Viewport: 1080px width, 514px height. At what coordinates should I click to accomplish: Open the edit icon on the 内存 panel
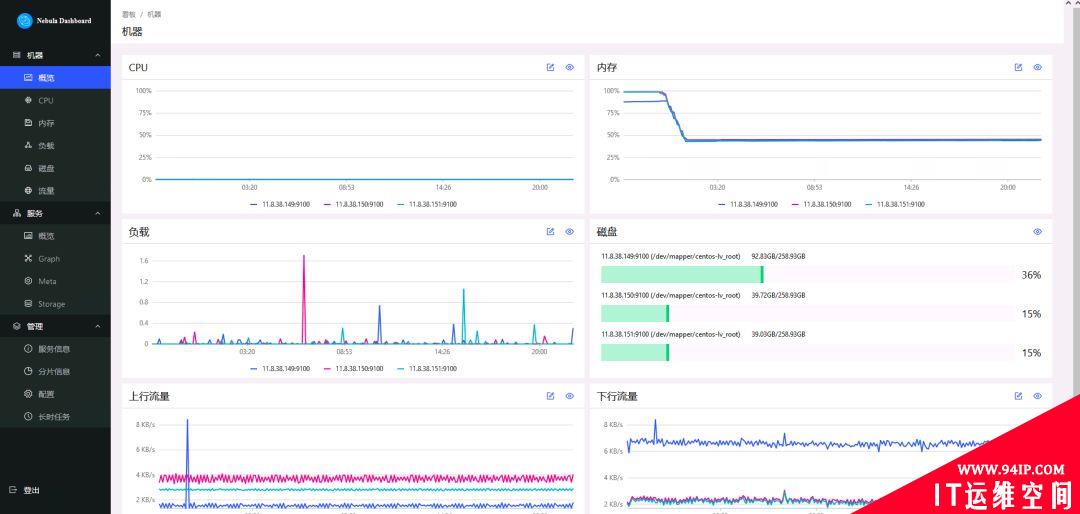click(x=1019, y=68)
